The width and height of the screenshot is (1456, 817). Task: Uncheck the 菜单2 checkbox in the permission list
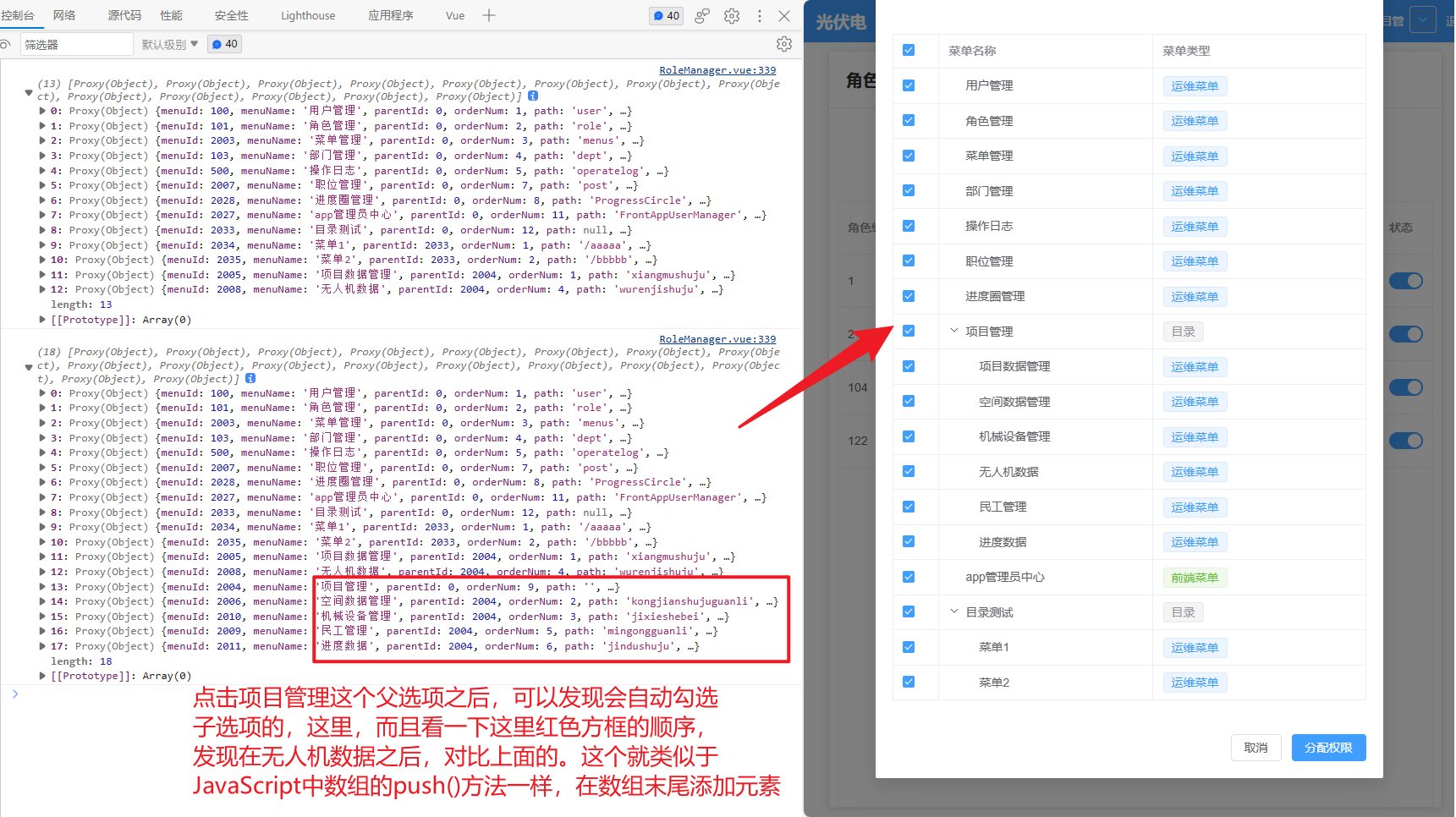tap(909, 682)
